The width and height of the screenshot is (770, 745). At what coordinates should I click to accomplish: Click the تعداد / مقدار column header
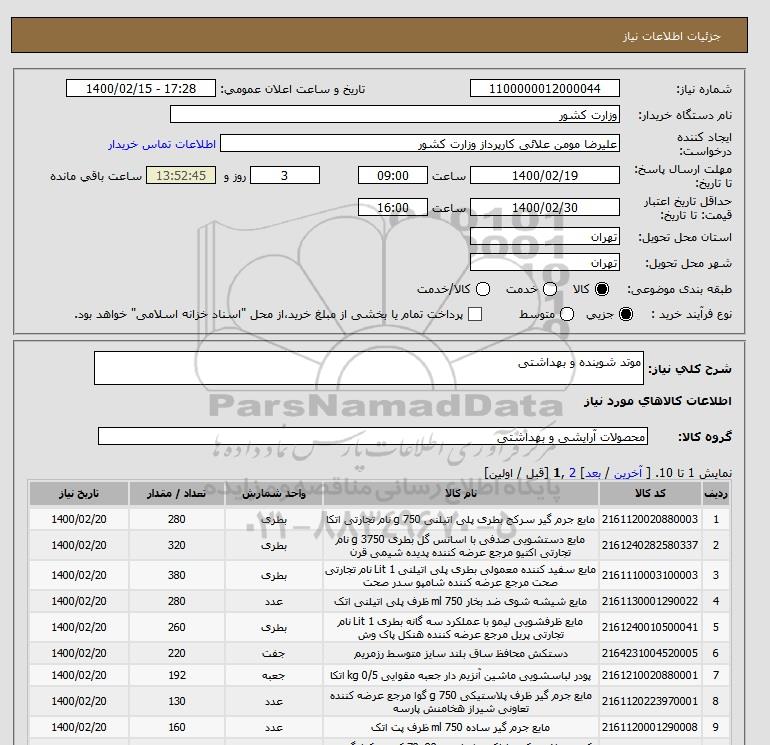tap(177, 494)
